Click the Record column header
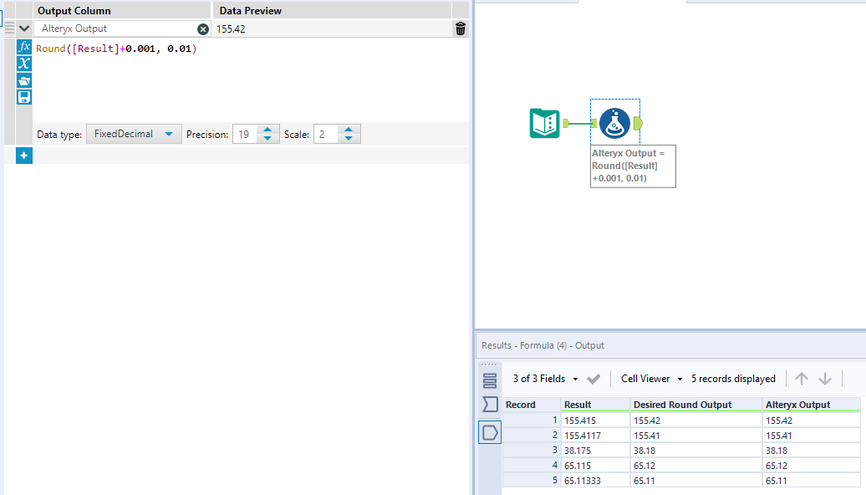This screenshot has width=866, height=495. (x=531, y=405)
